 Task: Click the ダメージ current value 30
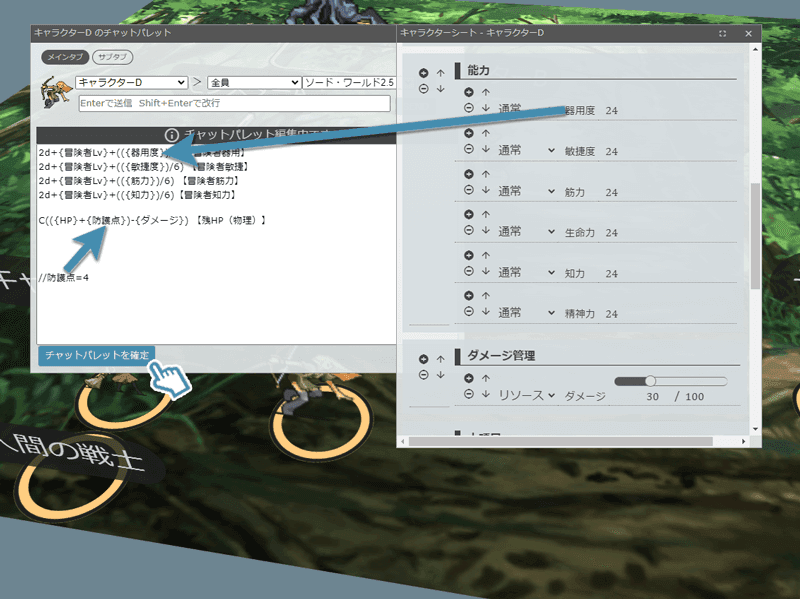[x=652, y=396]
